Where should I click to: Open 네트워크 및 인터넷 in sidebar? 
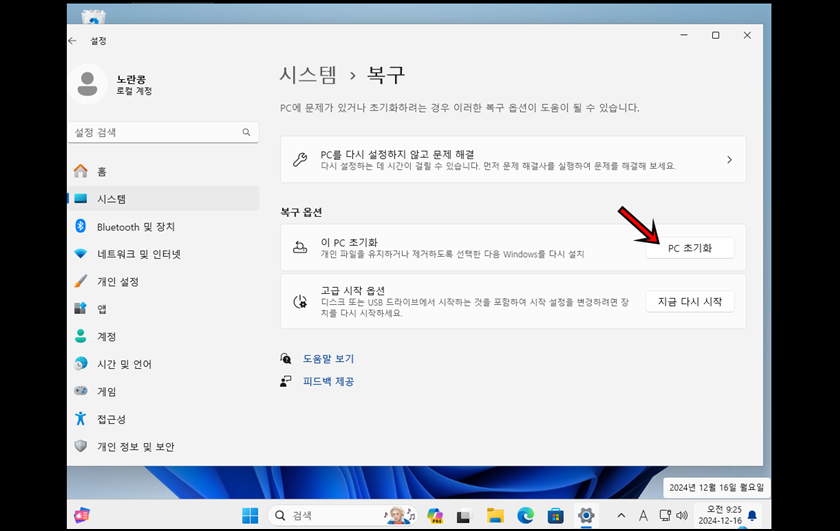163,254
